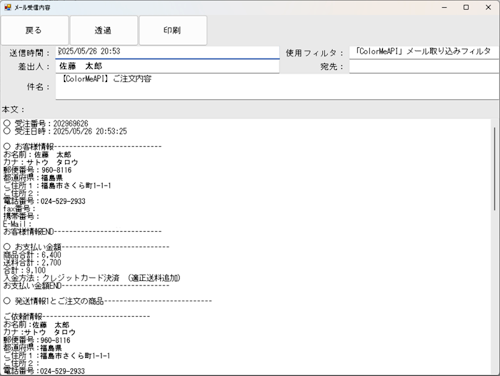Screen dimensions: 500x376
Task: Click the 入金方法：クレジットカード決済 line
Action: 92,278
